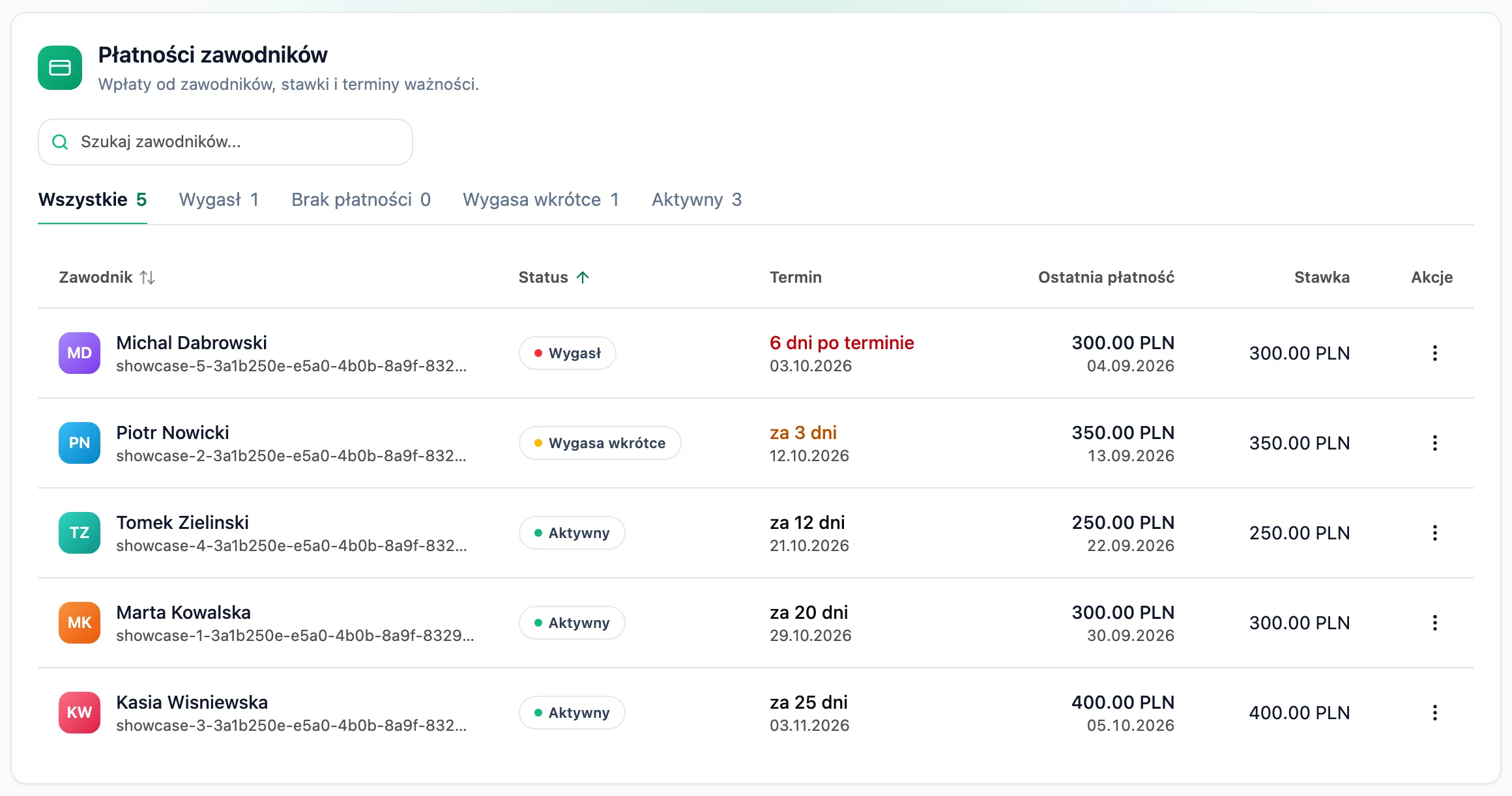Image resolution: width=1512 pixels, height=796 pixels.
Task: Click the search magnifier icon
Action: [60, 142]
